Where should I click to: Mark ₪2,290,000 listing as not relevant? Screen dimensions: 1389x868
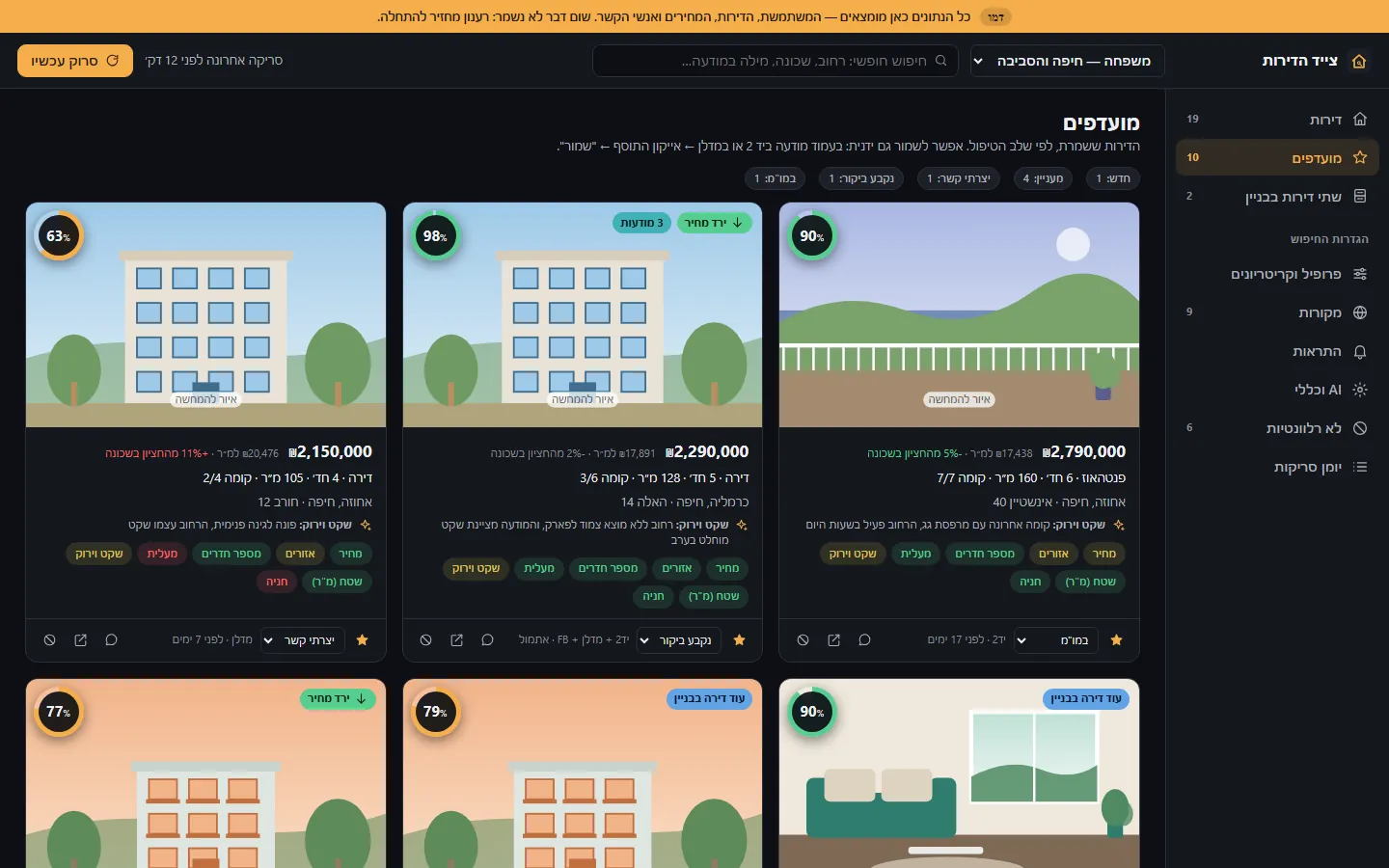[x=425, y=640]
